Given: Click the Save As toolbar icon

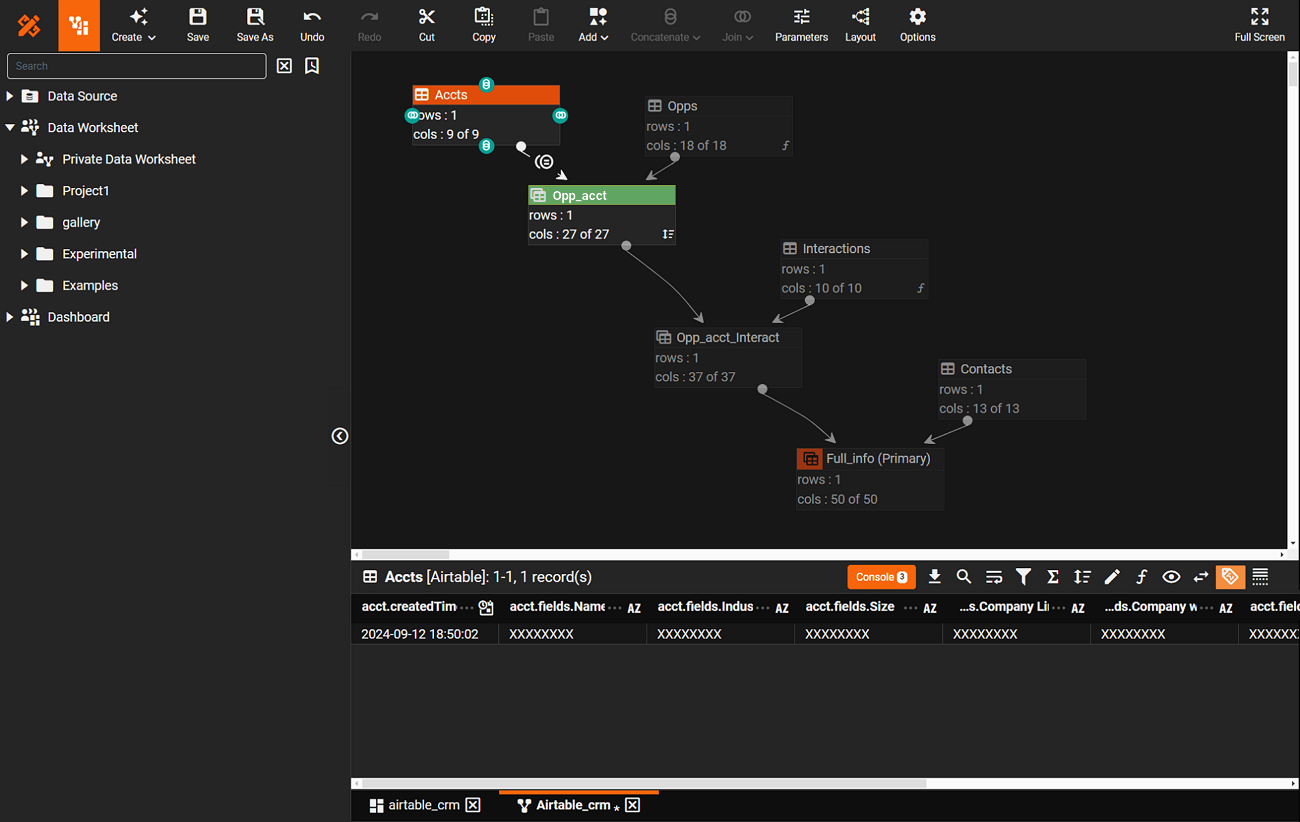Looking at the screenshot, I should pos(255,24).
